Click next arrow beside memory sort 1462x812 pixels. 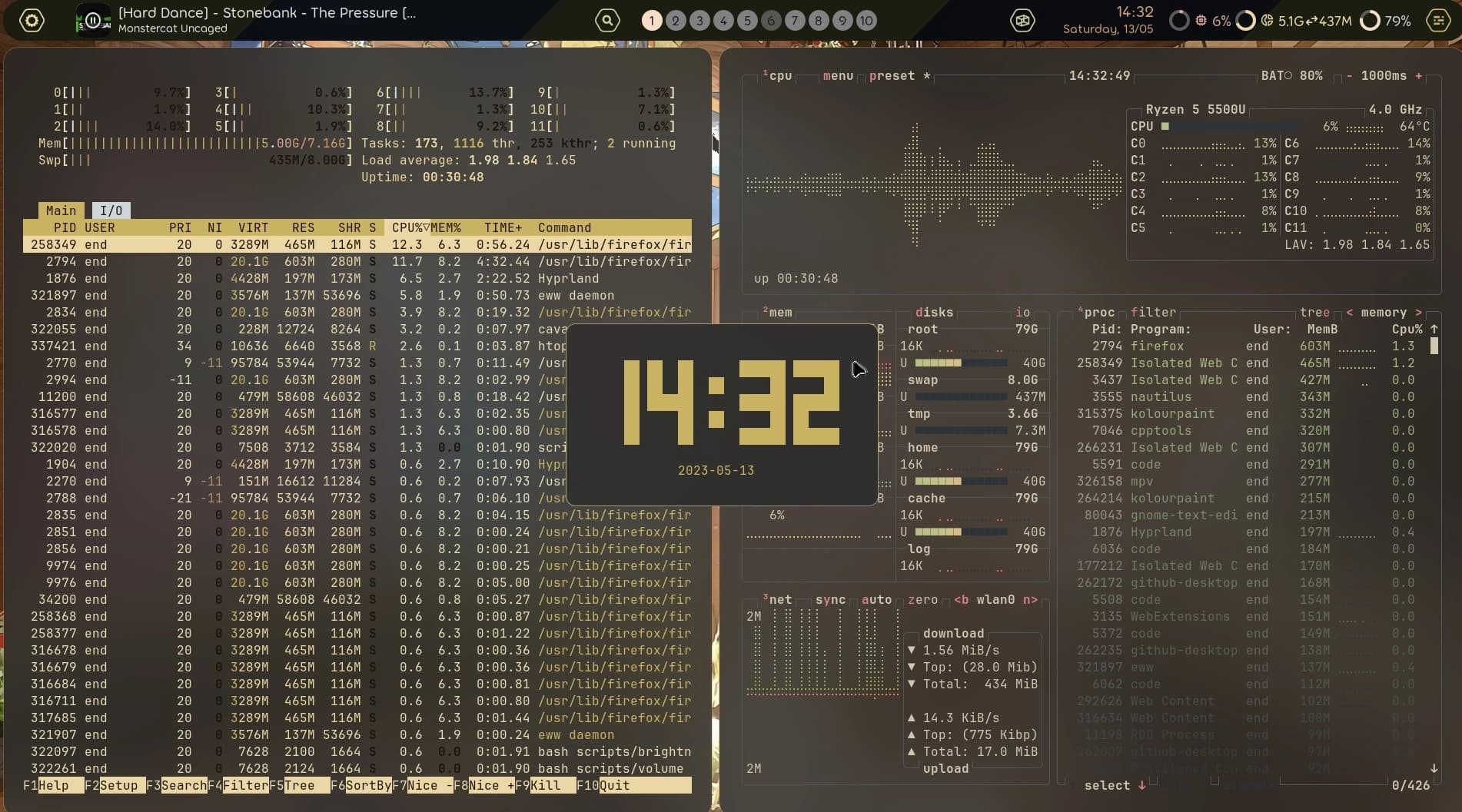pyautogui.click(x=1419, y=312)
